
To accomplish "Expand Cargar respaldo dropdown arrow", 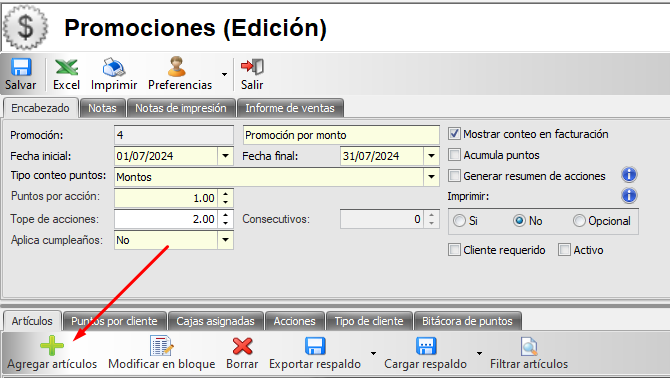I will pyautogui.click(x=479, y=353).
